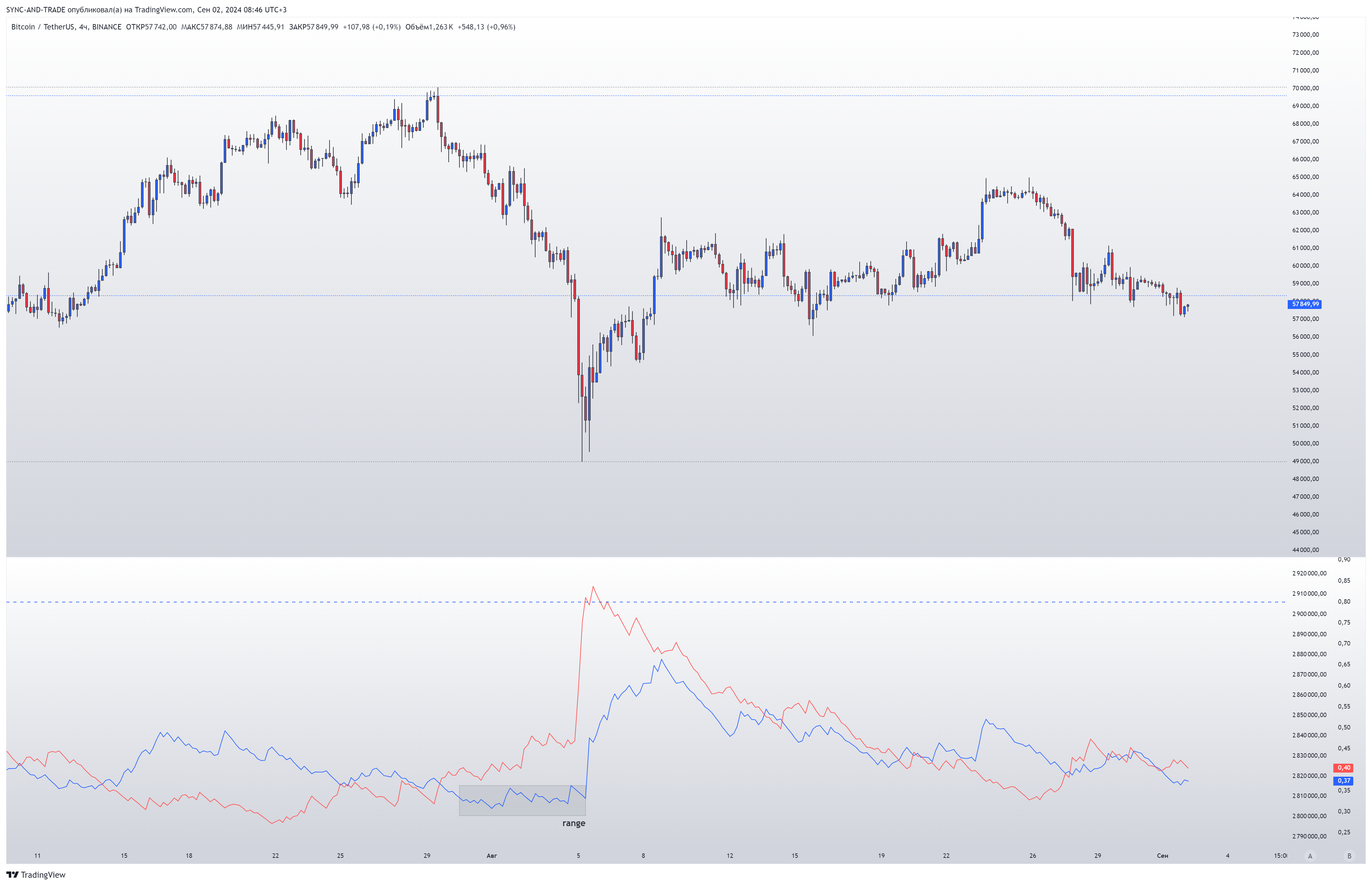This screenshot has height=886, width=1372.
Task: Click the 70 000,00 price axis label
Action: tap(1305, 88)
